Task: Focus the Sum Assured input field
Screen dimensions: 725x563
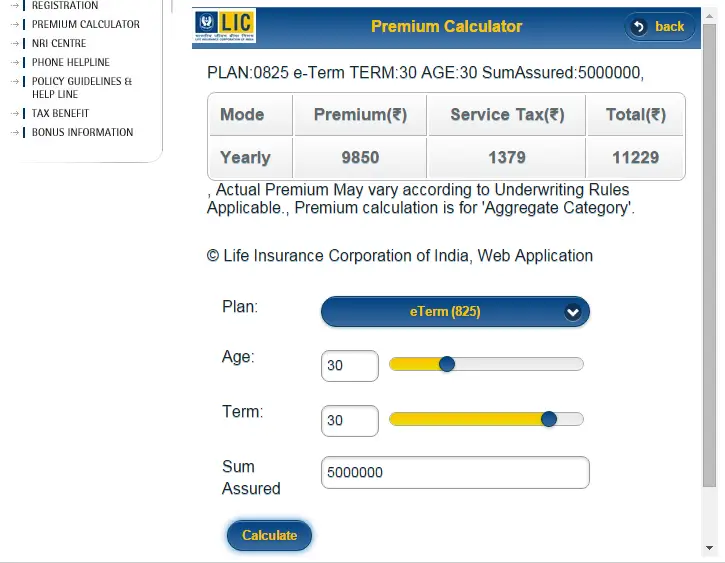Action: click(455, 472)
